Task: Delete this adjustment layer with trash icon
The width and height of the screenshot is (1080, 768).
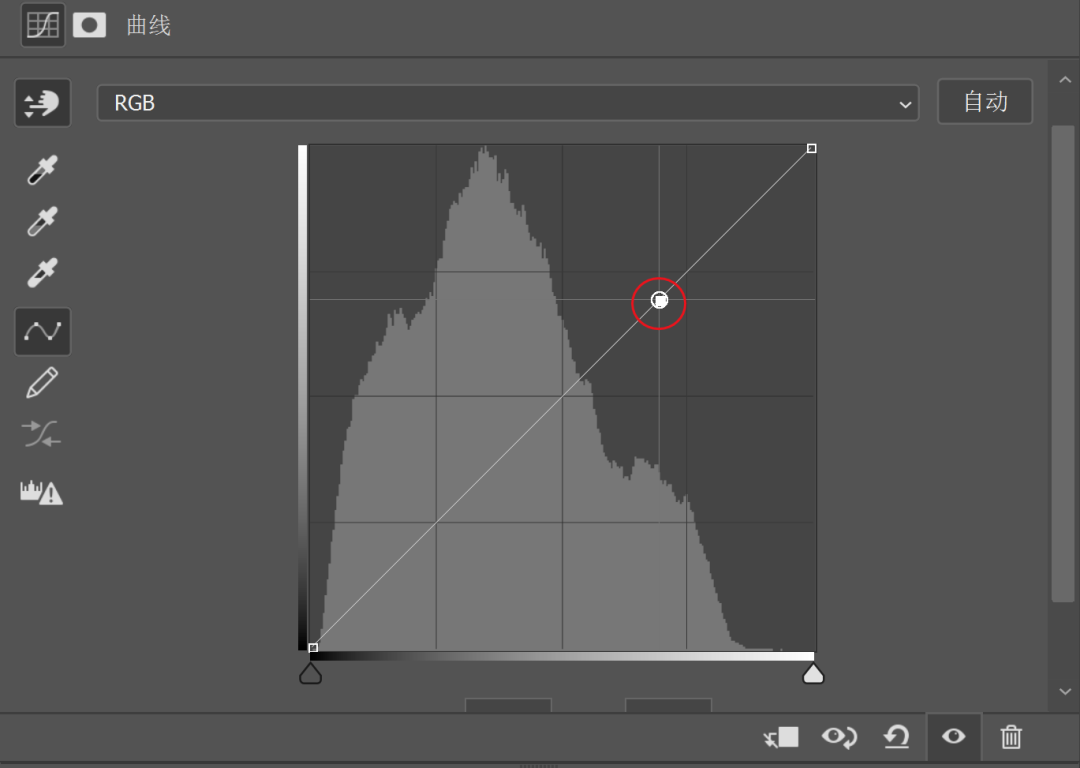Action: click(x=1011, y=738)
